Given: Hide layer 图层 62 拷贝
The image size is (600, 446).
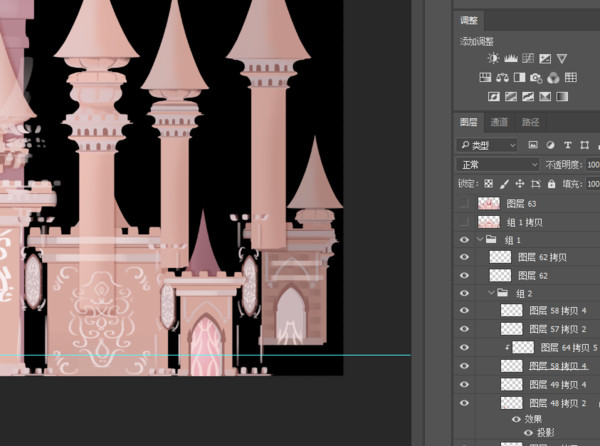Looking at the screenshot, I should 464,257.
